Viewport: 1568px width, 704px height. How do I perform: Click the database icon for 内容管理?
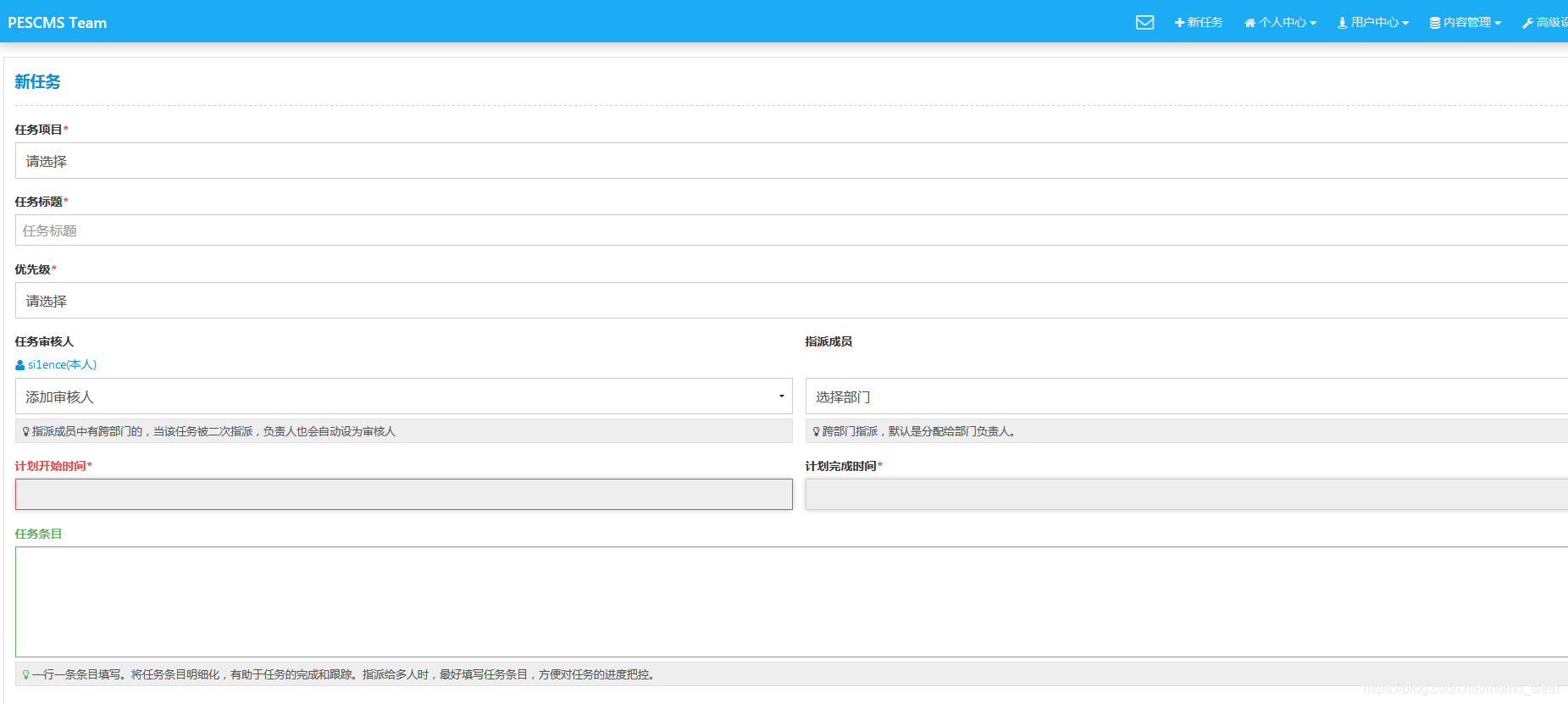click(x=1435, y=23)
